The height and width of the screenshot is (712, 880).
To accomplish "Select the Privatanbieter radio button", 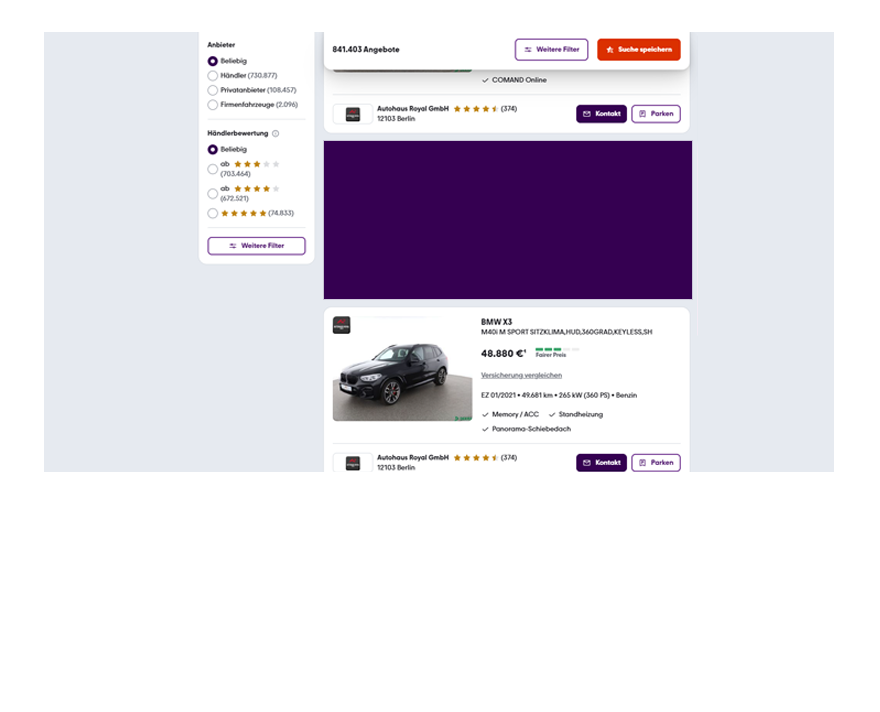I will coord(213,90).
